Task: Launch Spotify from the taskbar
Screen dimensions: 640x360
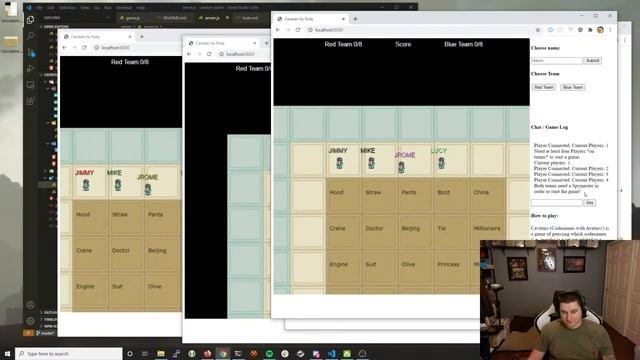Action: pyautogui.click(x=269, y=353)
